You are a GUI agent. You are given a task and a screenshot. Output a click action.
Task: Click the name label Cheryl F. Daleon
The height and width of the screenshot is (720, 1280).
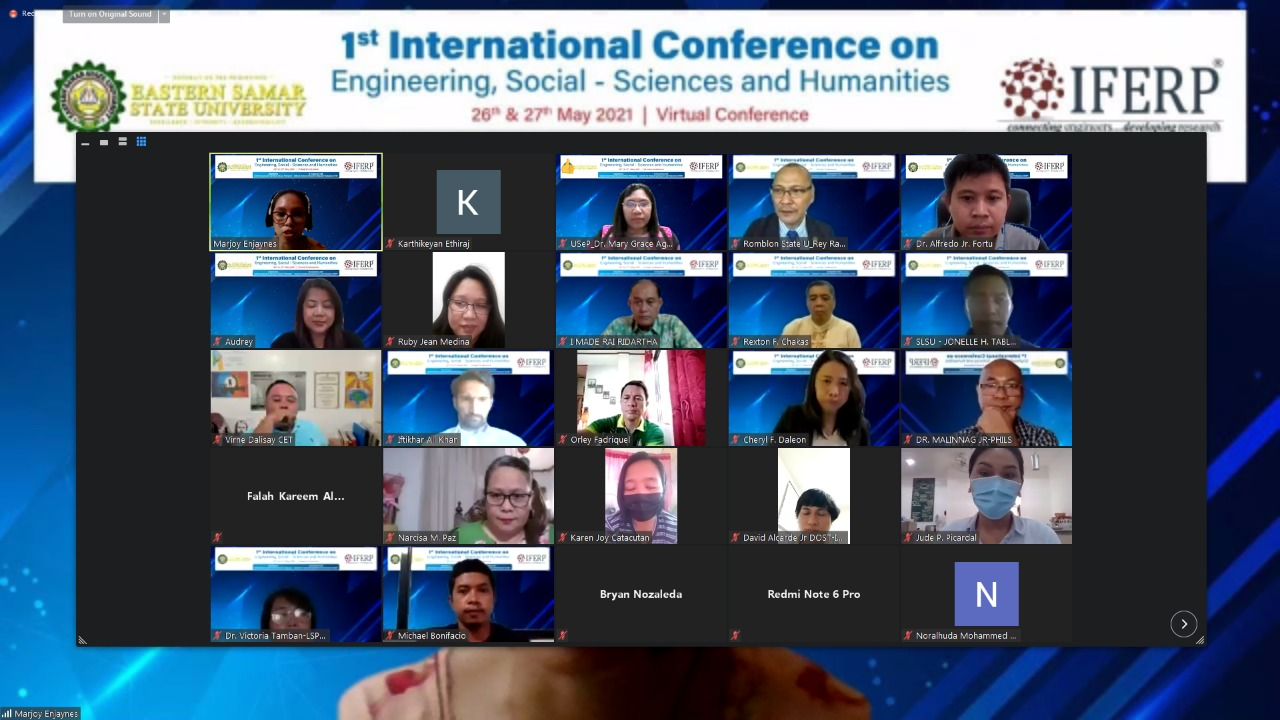(775, 440)
